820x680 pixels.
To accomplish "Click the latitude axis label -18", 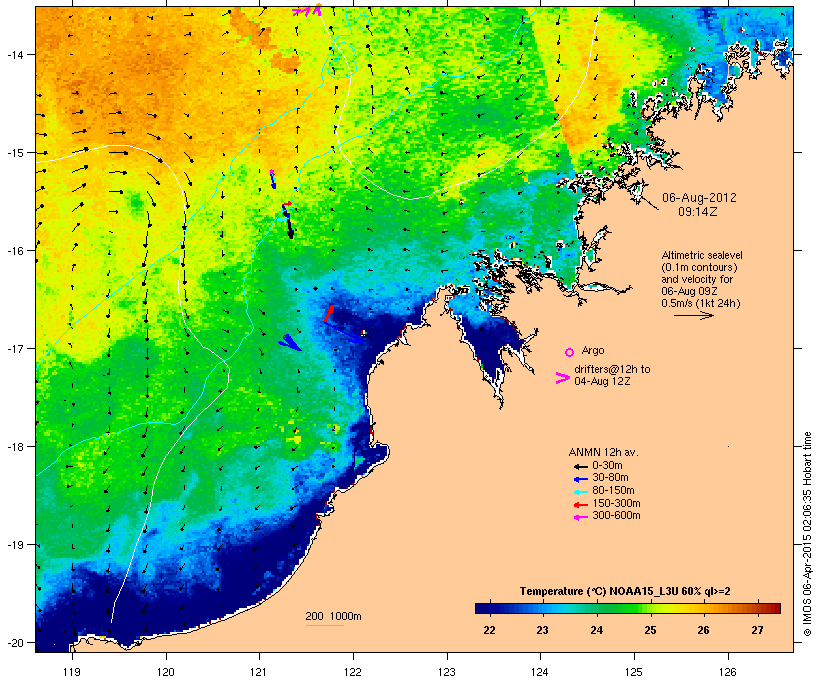I will point(14,447).
